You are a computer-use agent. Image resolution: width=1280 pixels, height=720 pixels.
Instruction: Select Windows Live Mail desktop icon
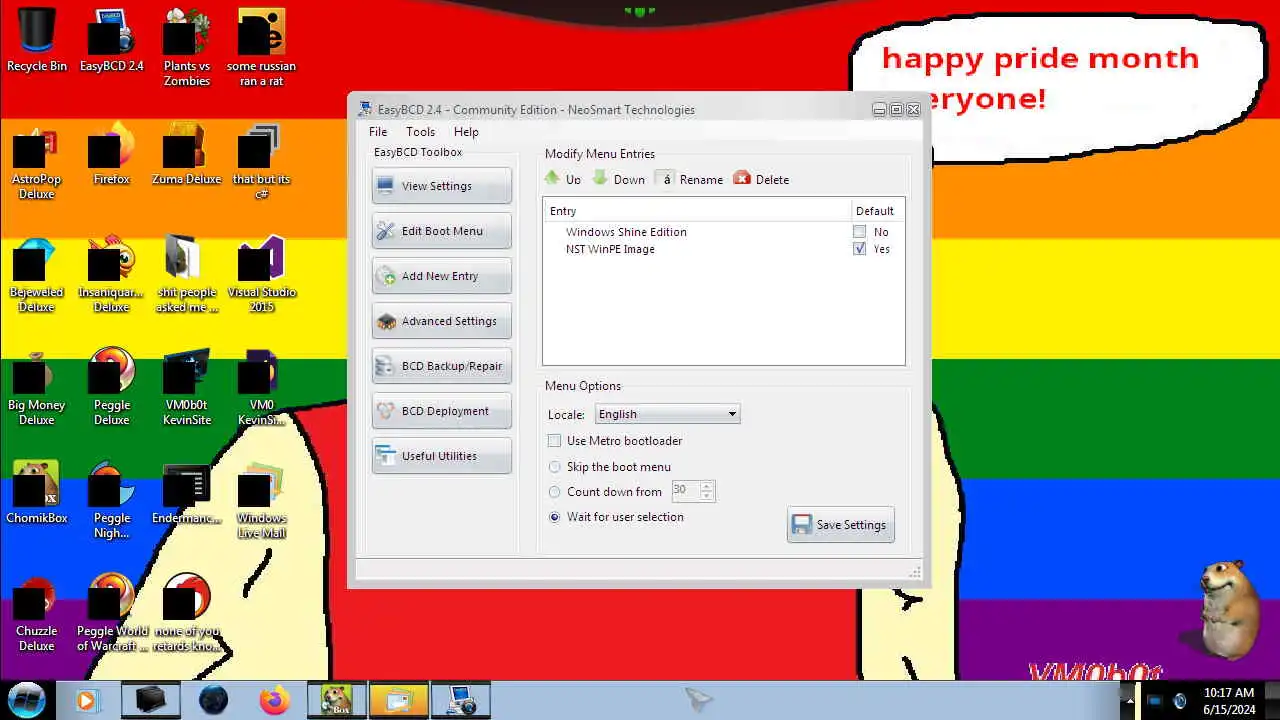point(262,499)
